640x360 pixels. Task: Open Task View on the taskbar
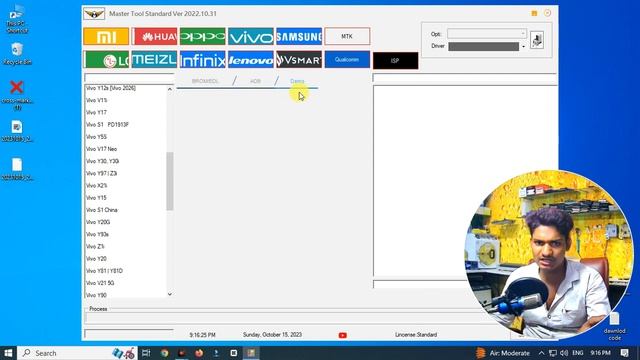point(146,353)
